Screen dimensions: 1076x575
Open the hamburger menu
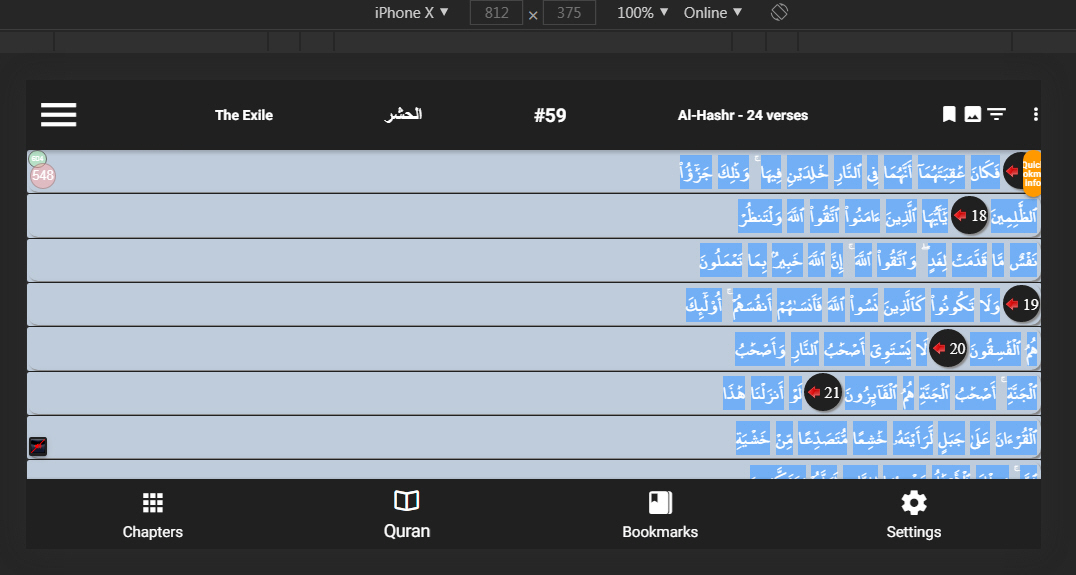pos(59,115)
